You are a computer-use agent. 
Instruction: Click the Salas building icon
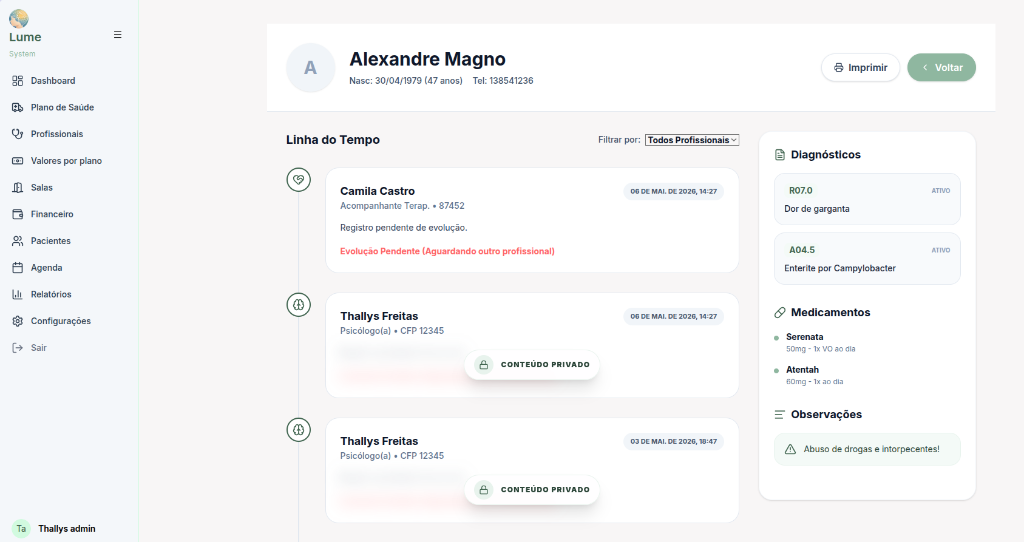point(18,187)
